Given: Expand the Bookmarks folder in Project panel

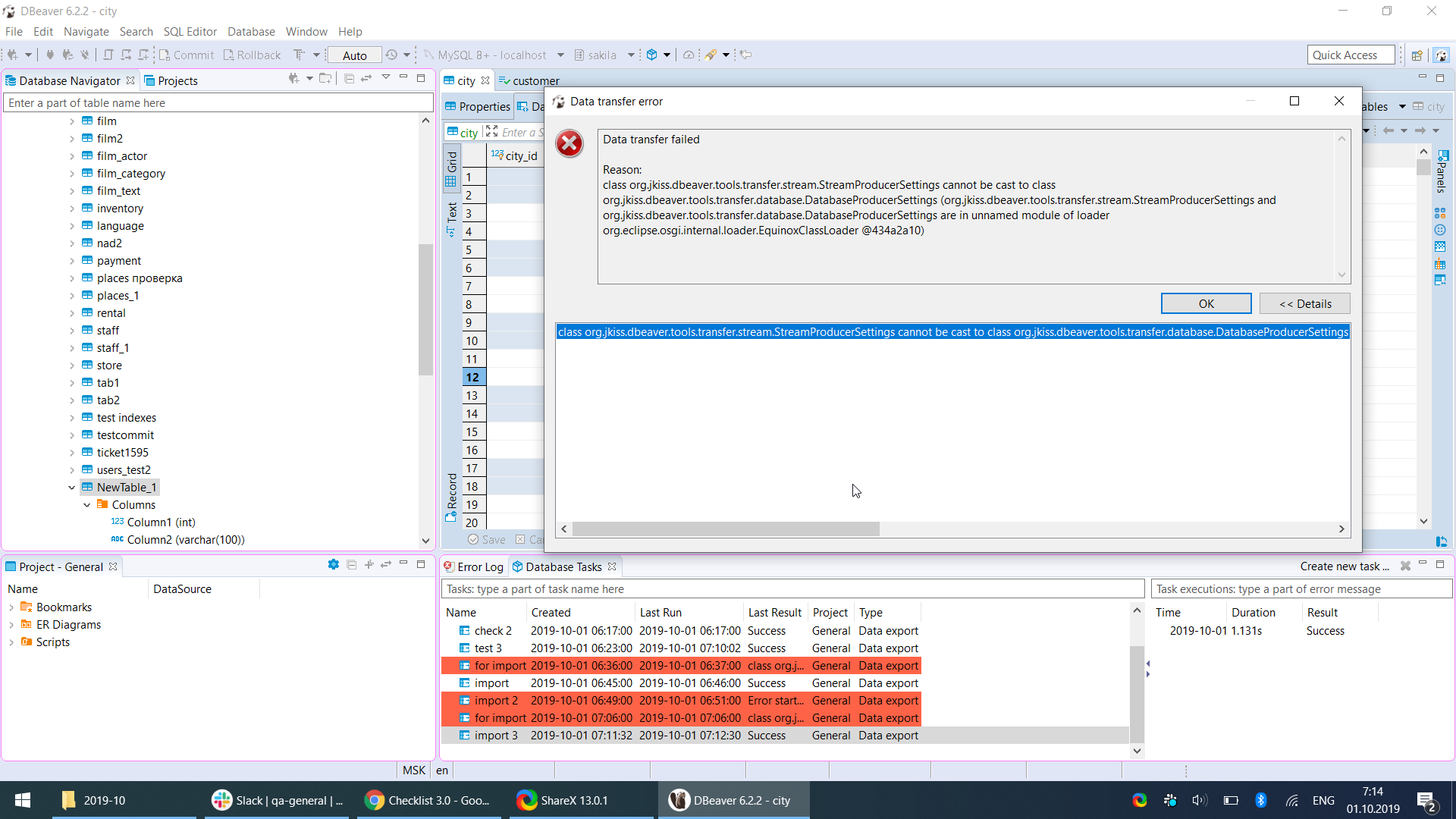Looking at the screenshot, I should click(11, 607).
